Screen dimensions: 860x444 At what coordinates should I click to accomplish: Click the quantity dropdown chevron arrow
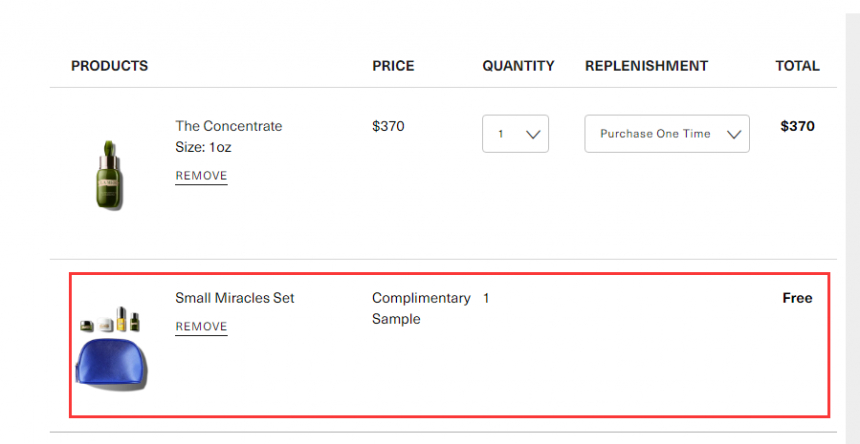point(533,135)
